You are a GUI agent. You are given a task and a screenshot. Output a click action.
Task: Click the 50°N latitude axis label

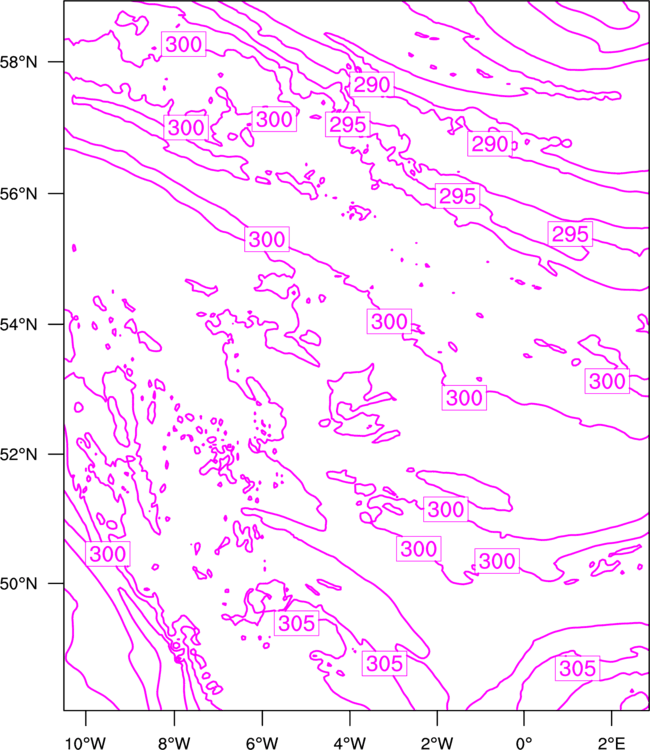tap(18, 584)
